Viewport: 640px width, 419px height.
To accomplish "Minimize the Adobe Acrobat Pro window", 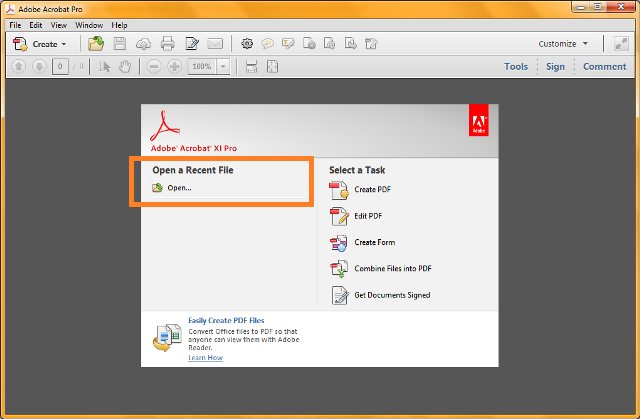I will [581, 7].
